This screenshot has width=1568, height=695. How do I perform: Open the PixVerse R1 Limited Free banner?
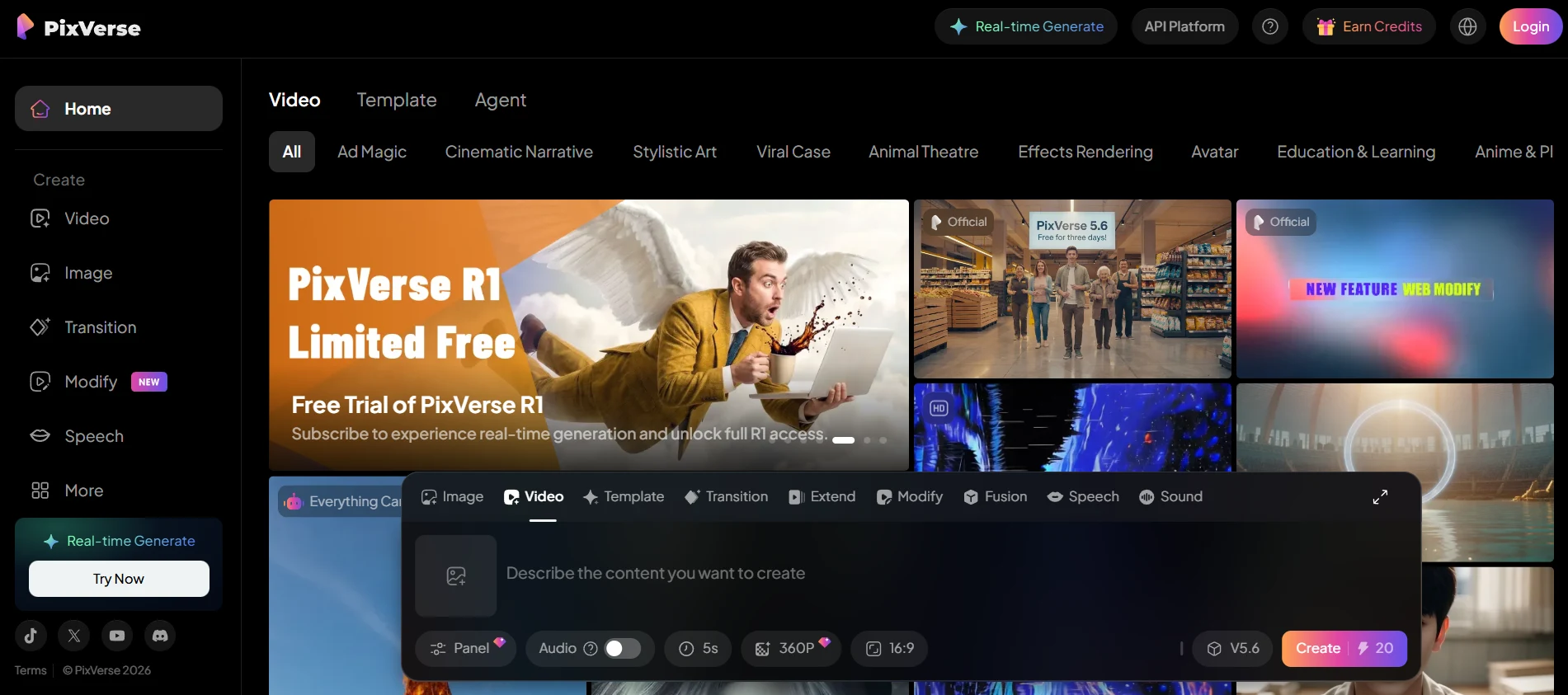(x=589, y=335)
